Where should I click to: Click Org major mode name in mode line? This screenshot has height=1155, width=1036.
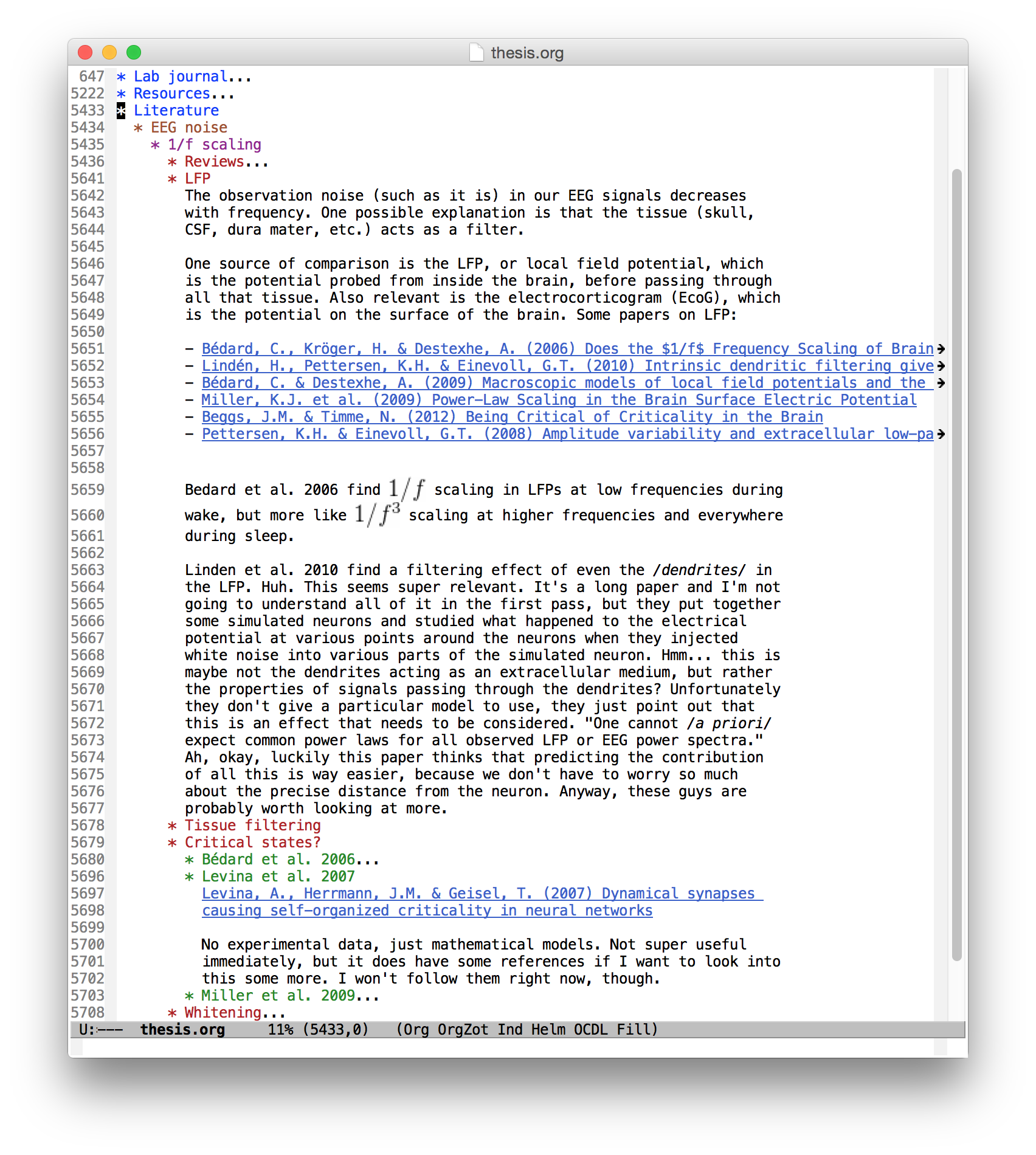click(416, 1030)
